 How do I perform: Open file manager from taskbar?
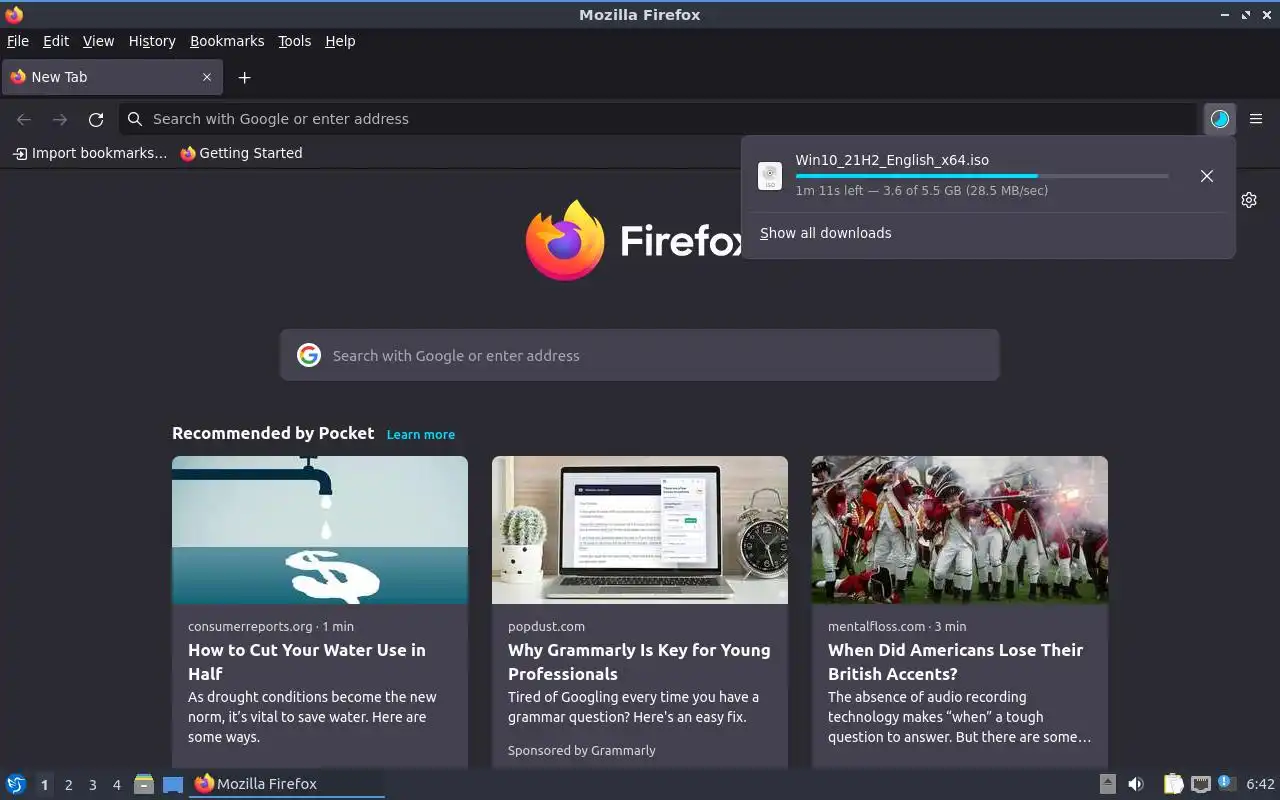(x=144, y=784)
